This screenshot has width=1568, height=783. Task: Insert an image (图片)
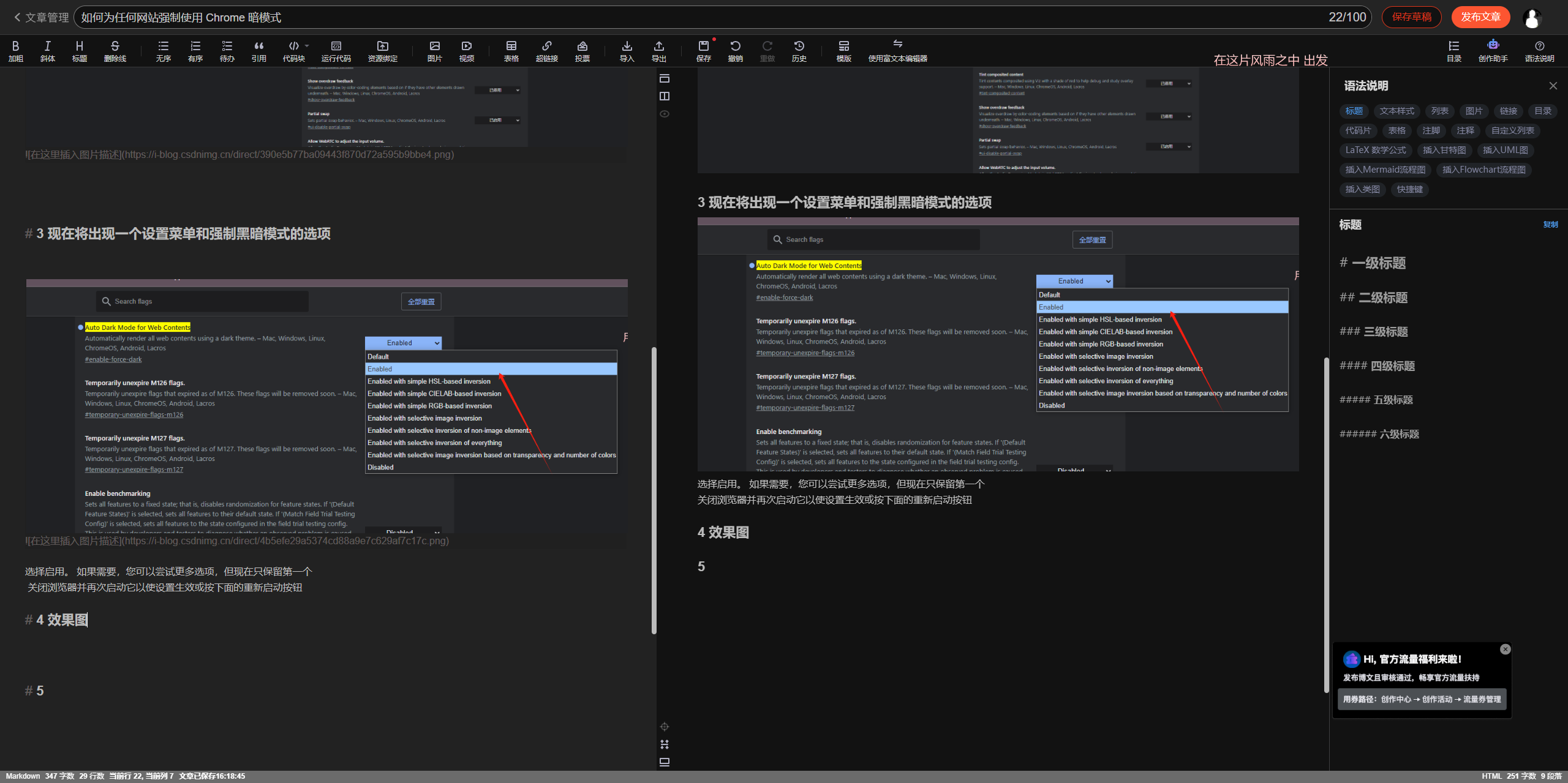pyautogui.click(x=435, y=51)
